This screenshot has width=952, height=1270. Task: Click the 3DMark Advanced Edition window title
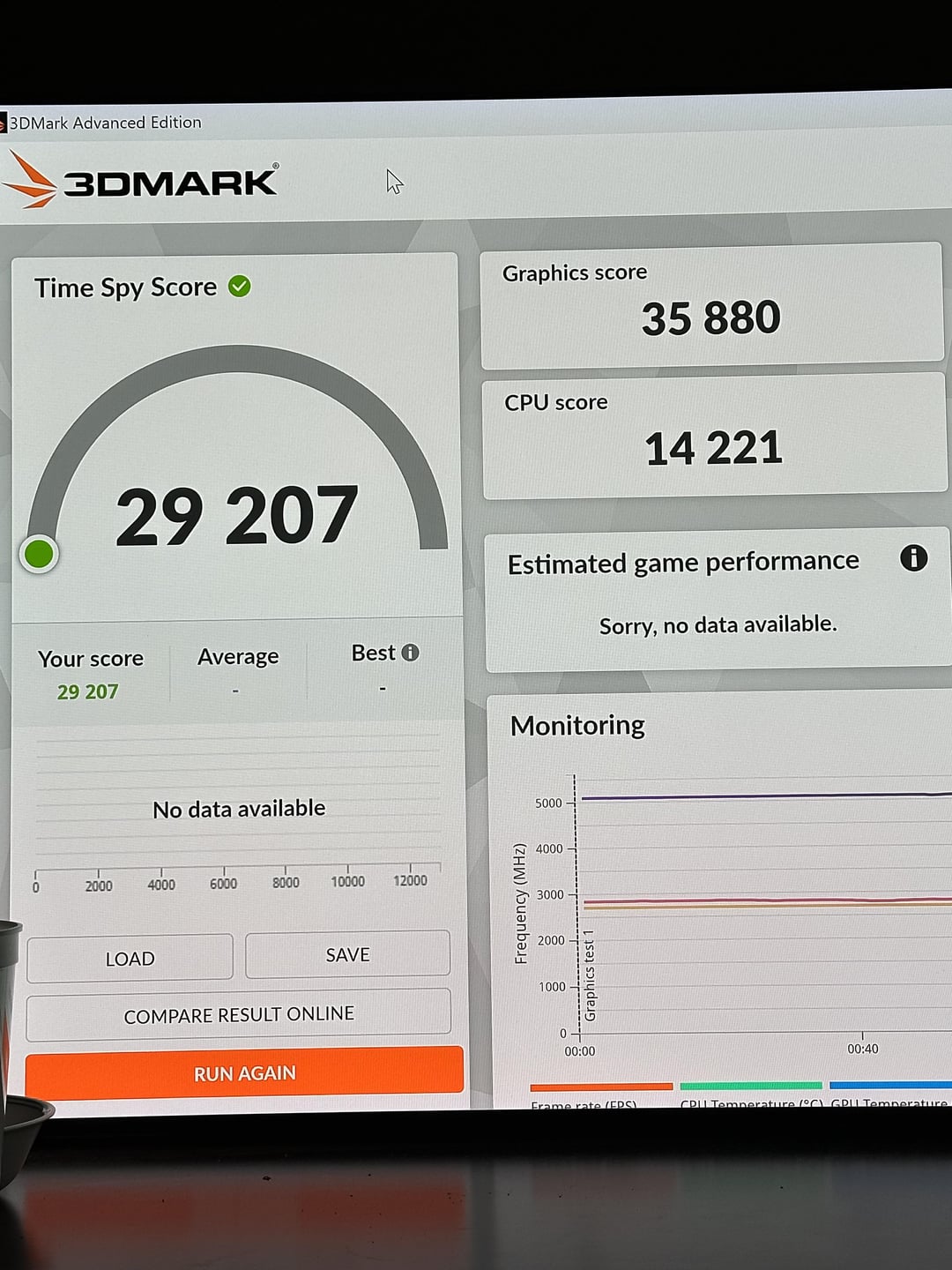pyautogui.click(x=105, y=123)
